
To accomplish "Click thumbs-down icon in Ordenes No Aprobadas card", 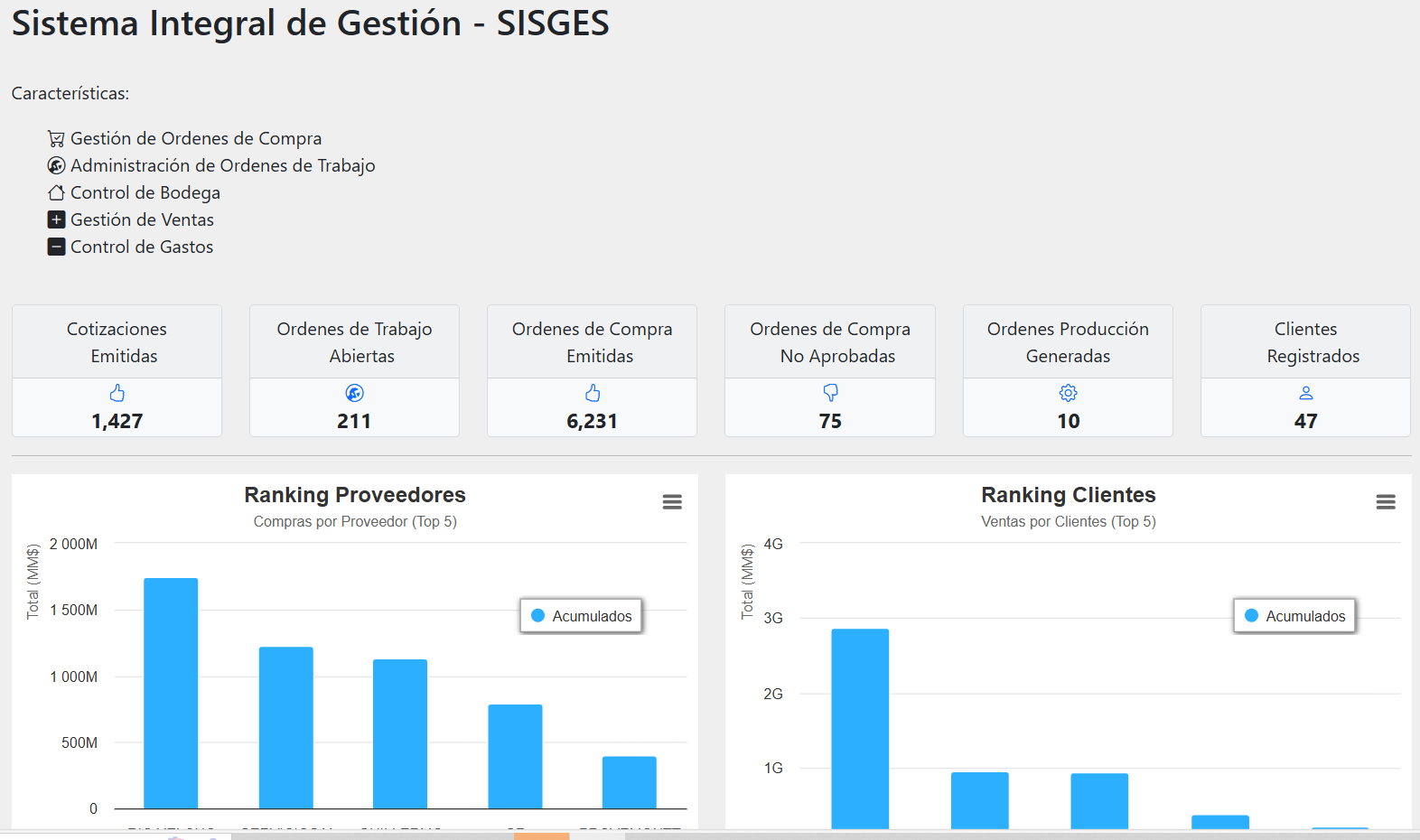I will pyautogui.click(x=830, y=393).
